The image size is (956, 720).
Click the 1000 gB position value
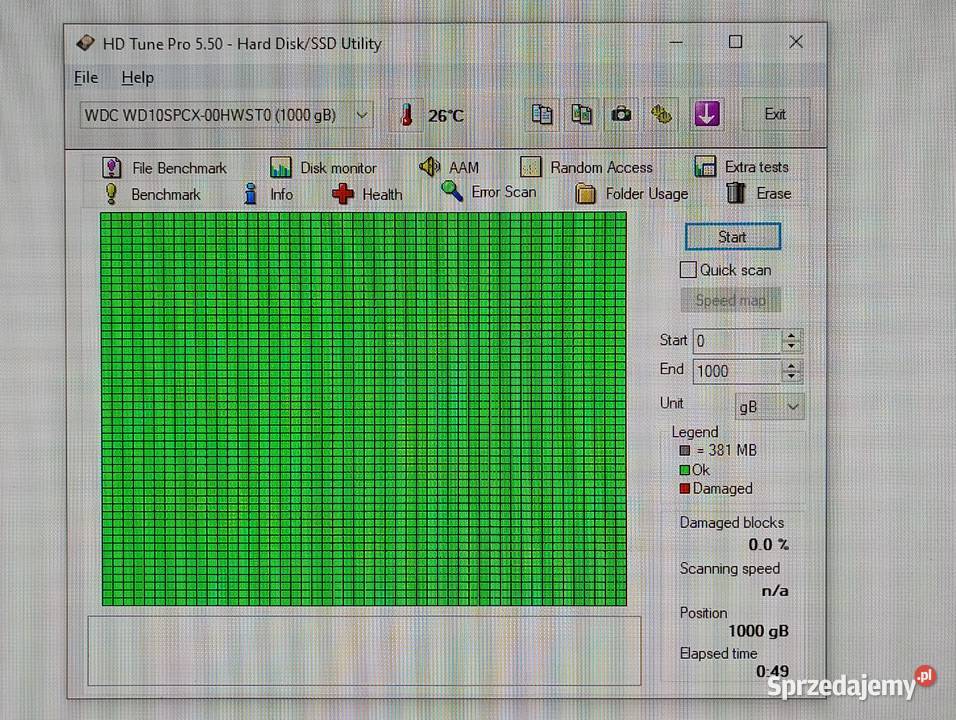(x=758, y=631)
